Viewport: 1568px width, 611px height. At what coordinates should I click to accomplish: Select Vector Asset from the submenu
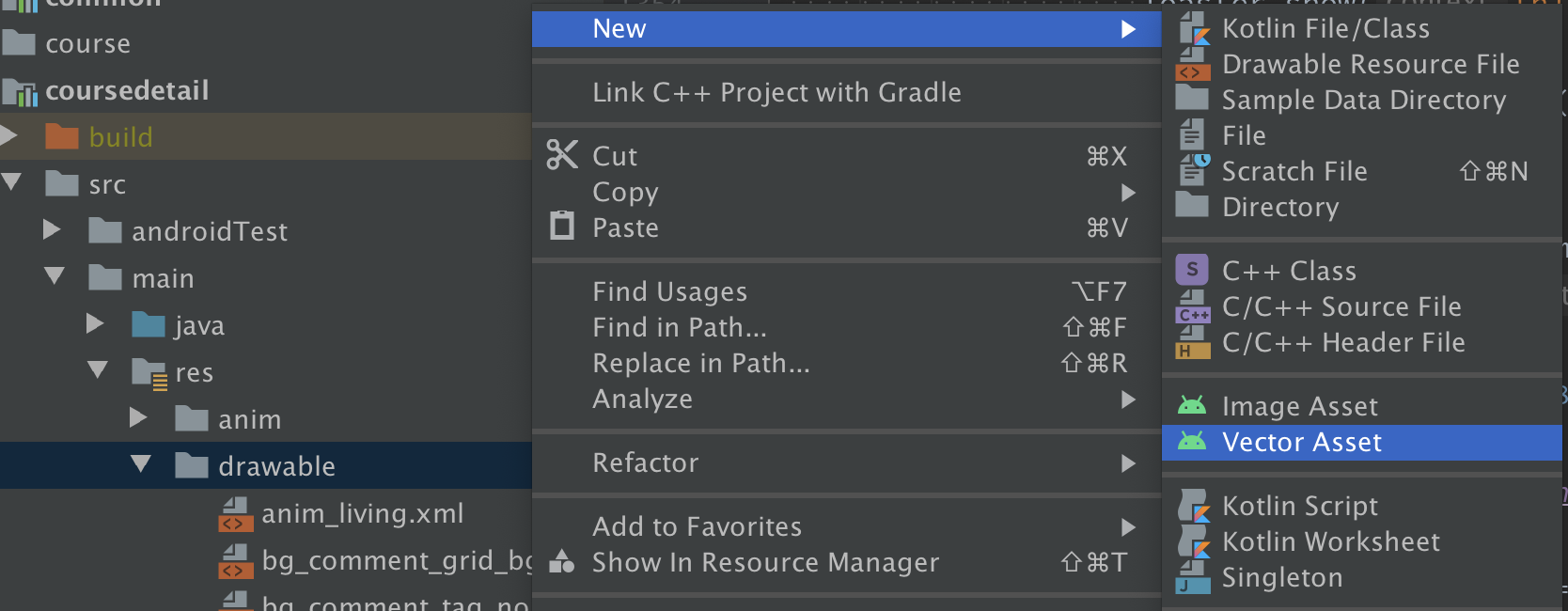point(1301,442)
